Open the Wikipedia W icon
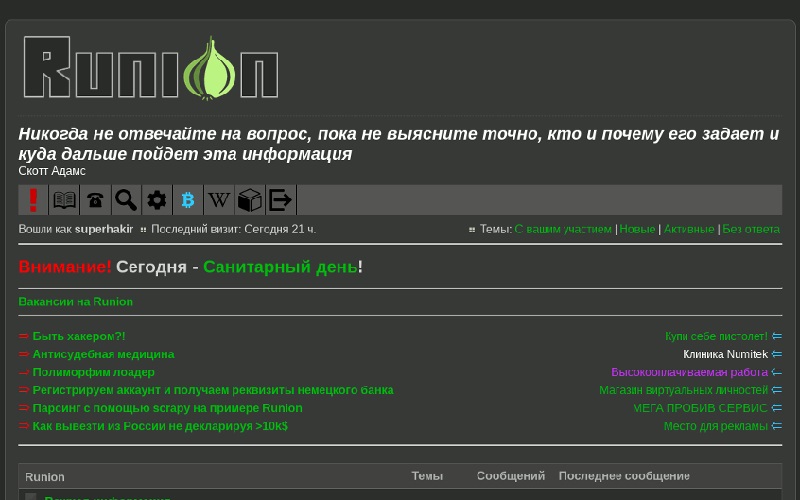This screenshot has width=800, height=500. tap(219, 200)
